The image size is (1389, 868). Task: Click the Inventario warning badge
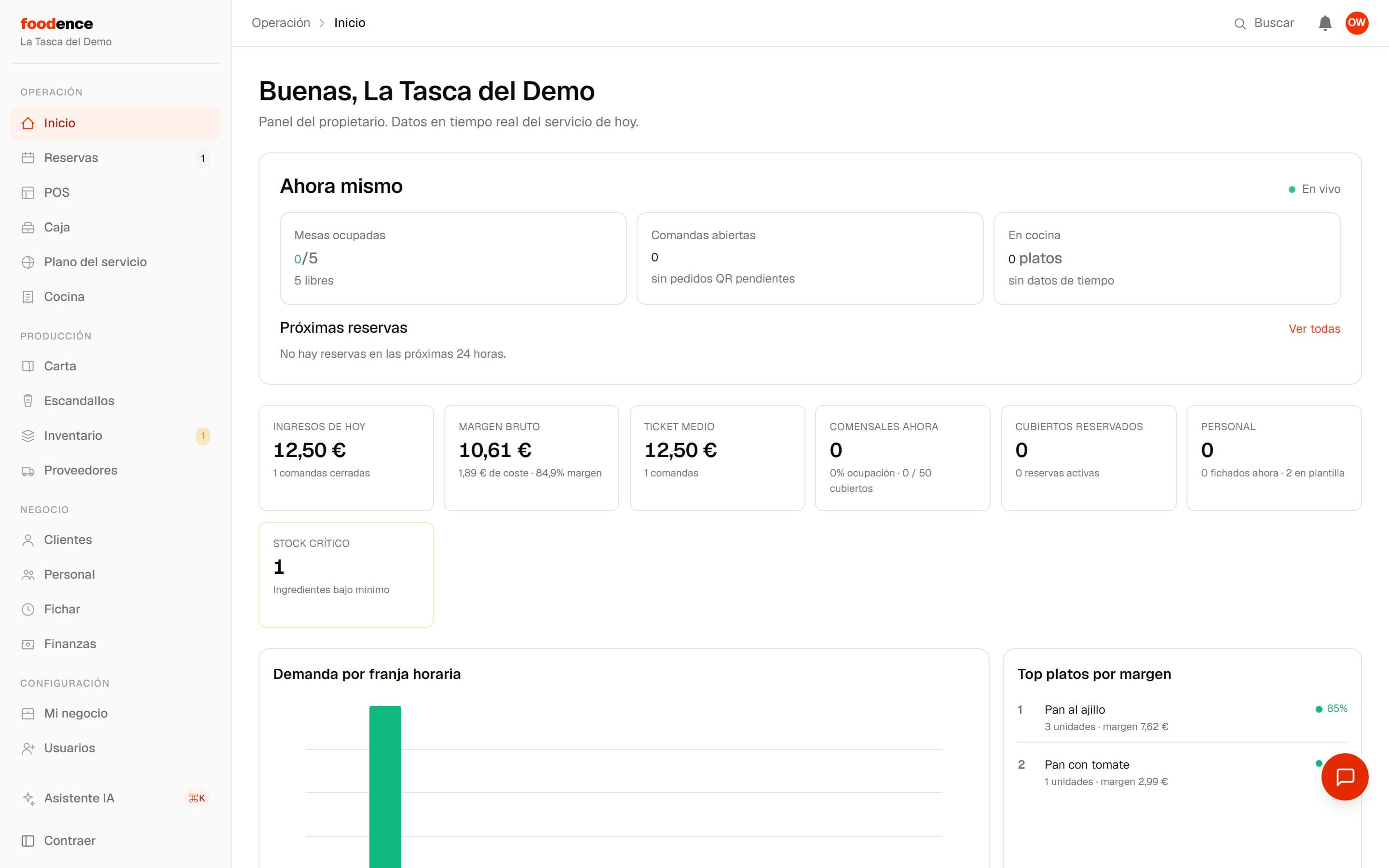pos(203,436)
